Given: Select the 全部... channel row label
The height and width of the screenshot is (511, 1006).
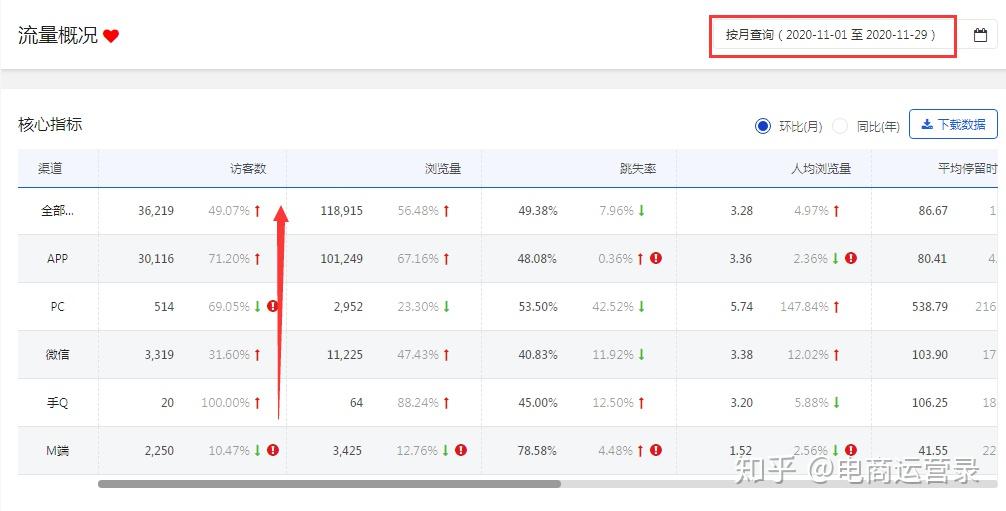Looking at the screenshot, I should [x=58, y=211].
